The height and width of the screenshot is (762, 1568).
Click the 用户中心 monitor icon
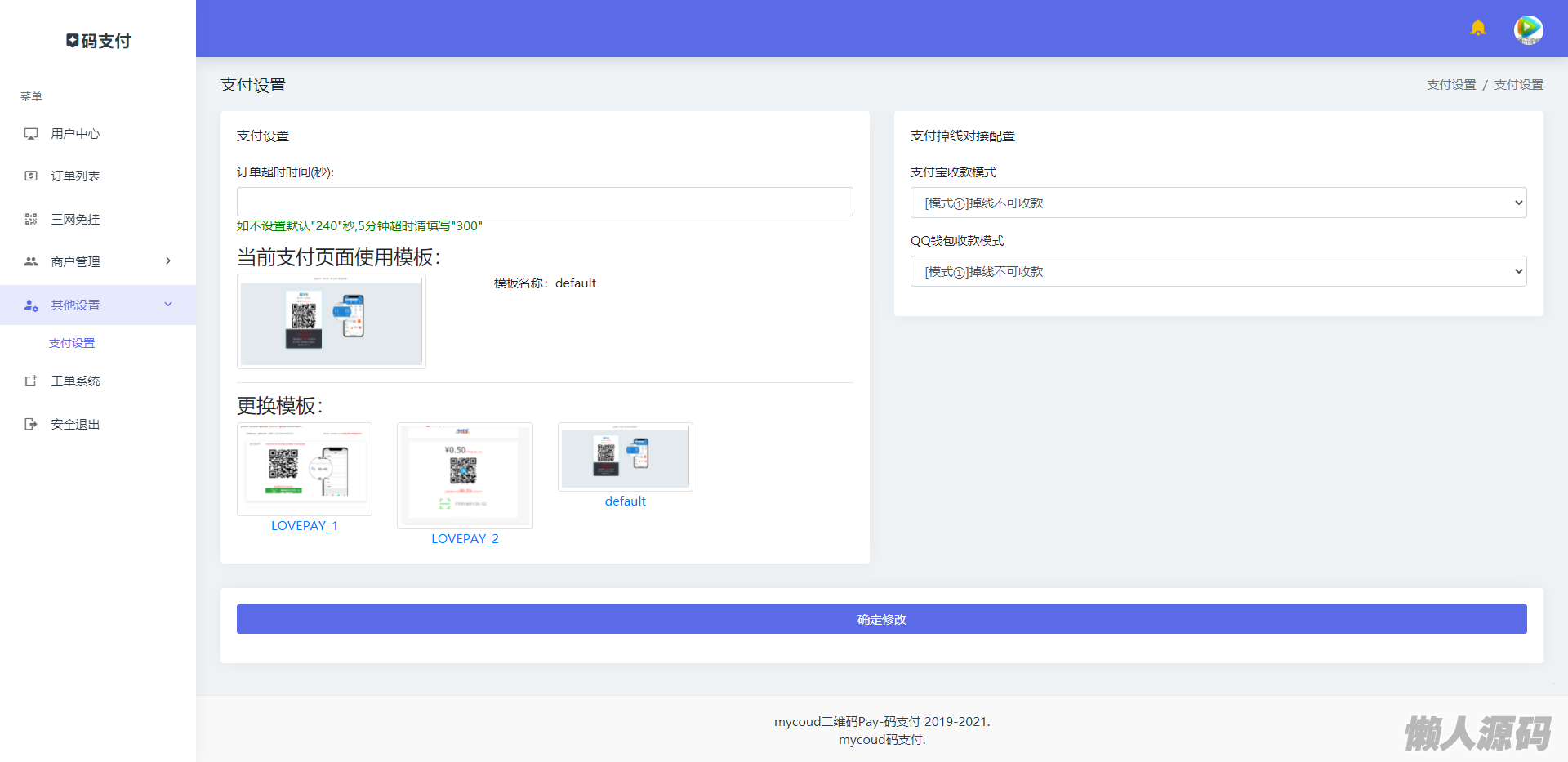[x=31, y=134]
